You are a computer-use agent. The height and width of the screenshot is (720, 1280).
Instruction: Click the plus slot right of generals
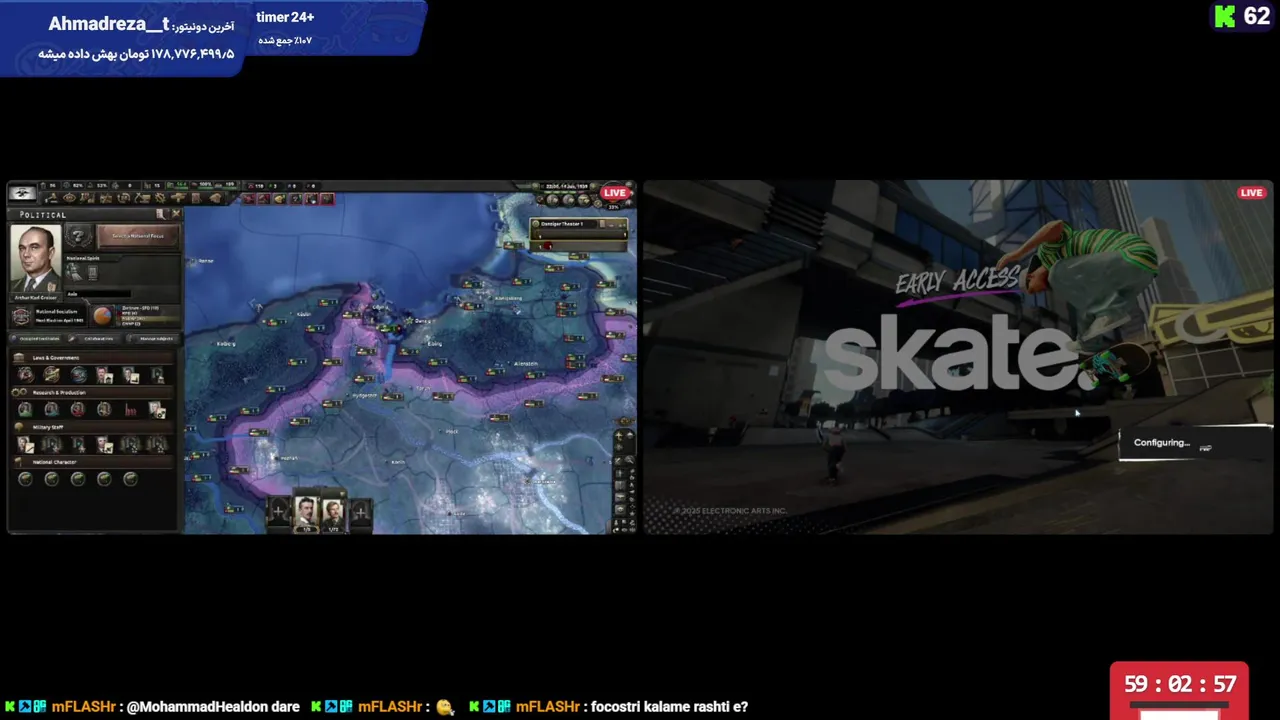click(x=360, y=513)
